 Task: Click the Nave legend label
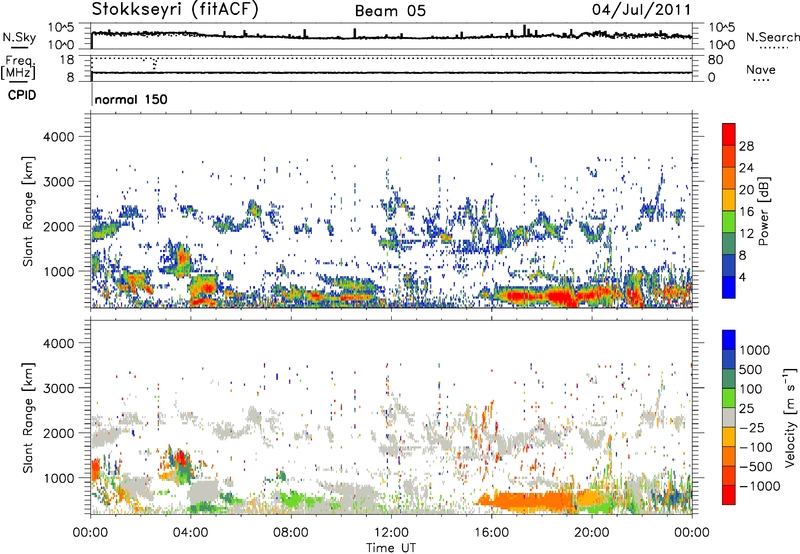761,69
